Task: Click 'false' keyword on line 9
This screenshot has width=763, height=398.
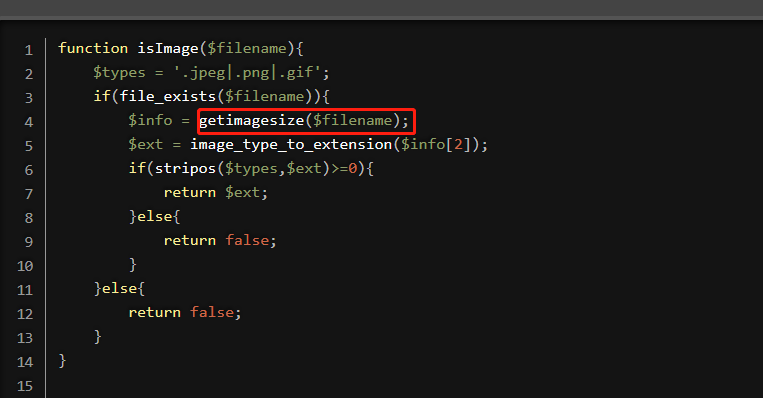Action: [247, 240]
